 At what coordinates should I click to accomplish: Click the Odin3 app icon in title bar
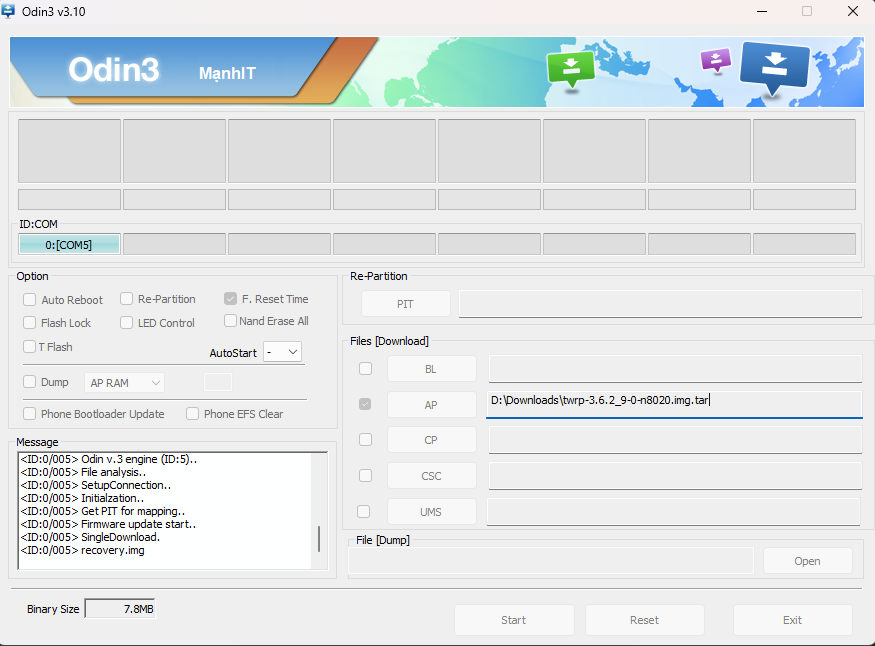9,11
